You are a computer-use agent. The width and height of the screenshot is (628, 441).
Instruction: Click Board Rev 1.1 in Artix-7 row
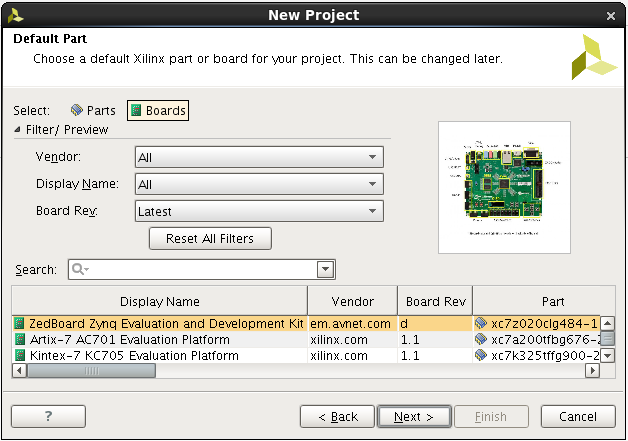pyautogui.click(x=435, y=340)
